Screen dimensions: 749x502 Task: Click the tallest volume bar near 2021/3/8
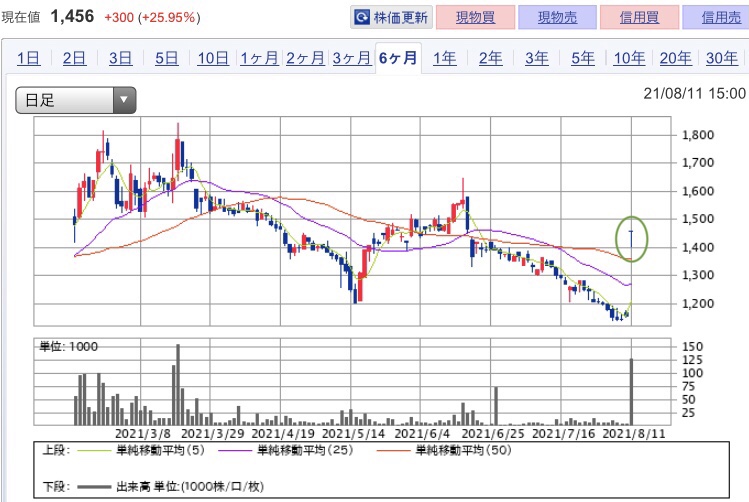pos(178,385)
